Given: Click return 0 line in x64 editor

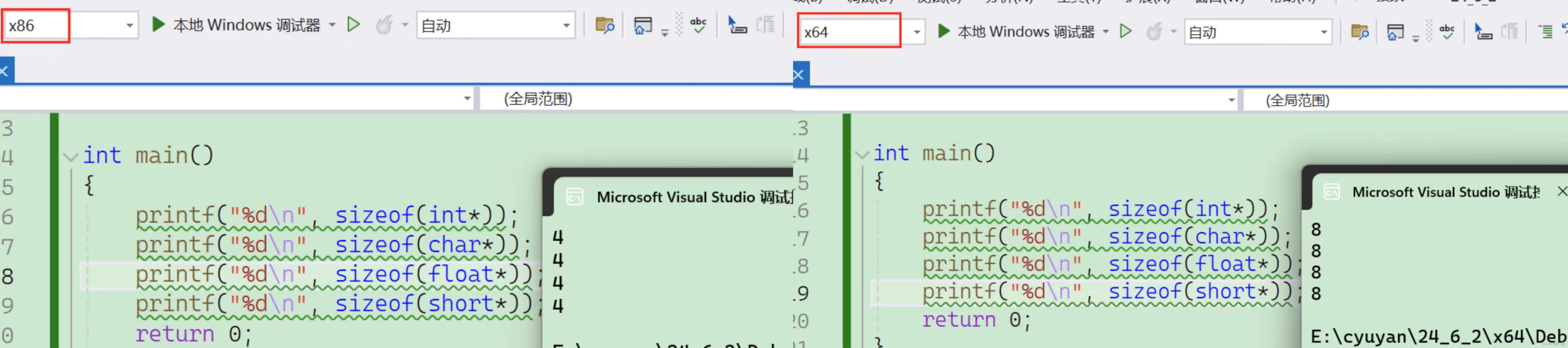Looking at the screenshot, I should coord(977,319).
